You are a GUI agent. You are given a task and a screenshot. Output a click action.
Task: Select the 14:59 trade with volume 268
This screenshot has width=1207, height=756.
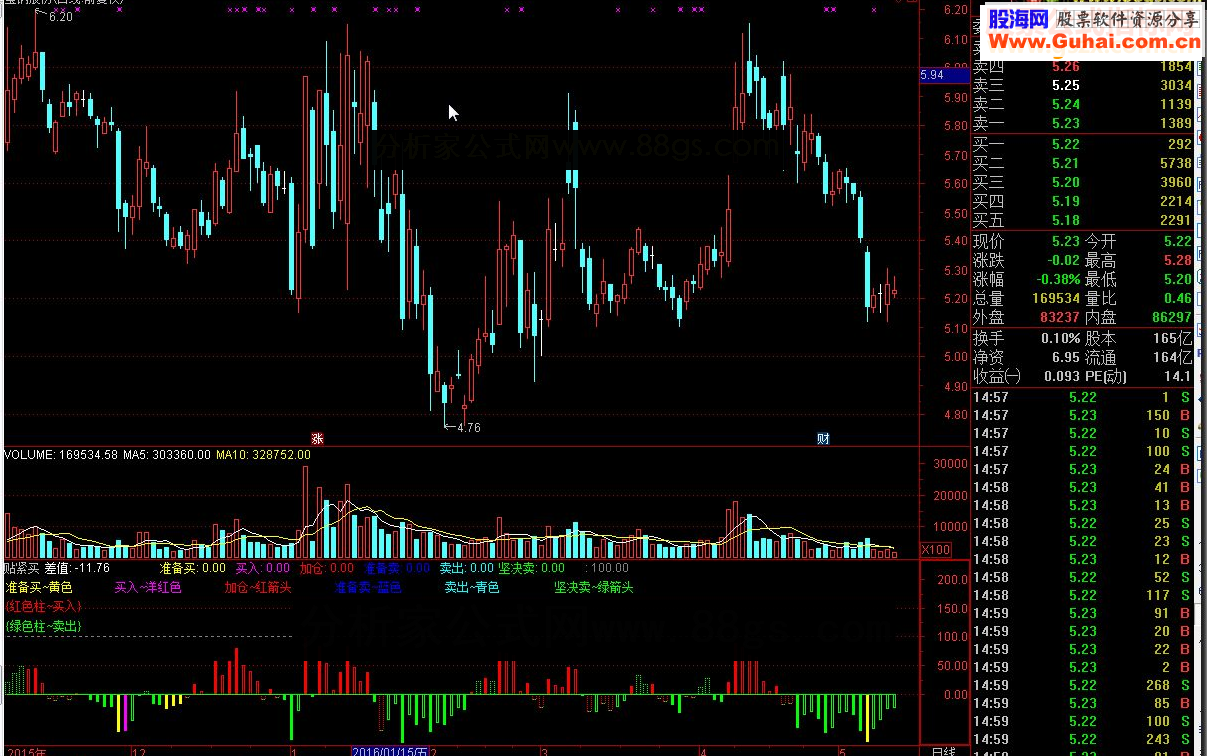1083,685
